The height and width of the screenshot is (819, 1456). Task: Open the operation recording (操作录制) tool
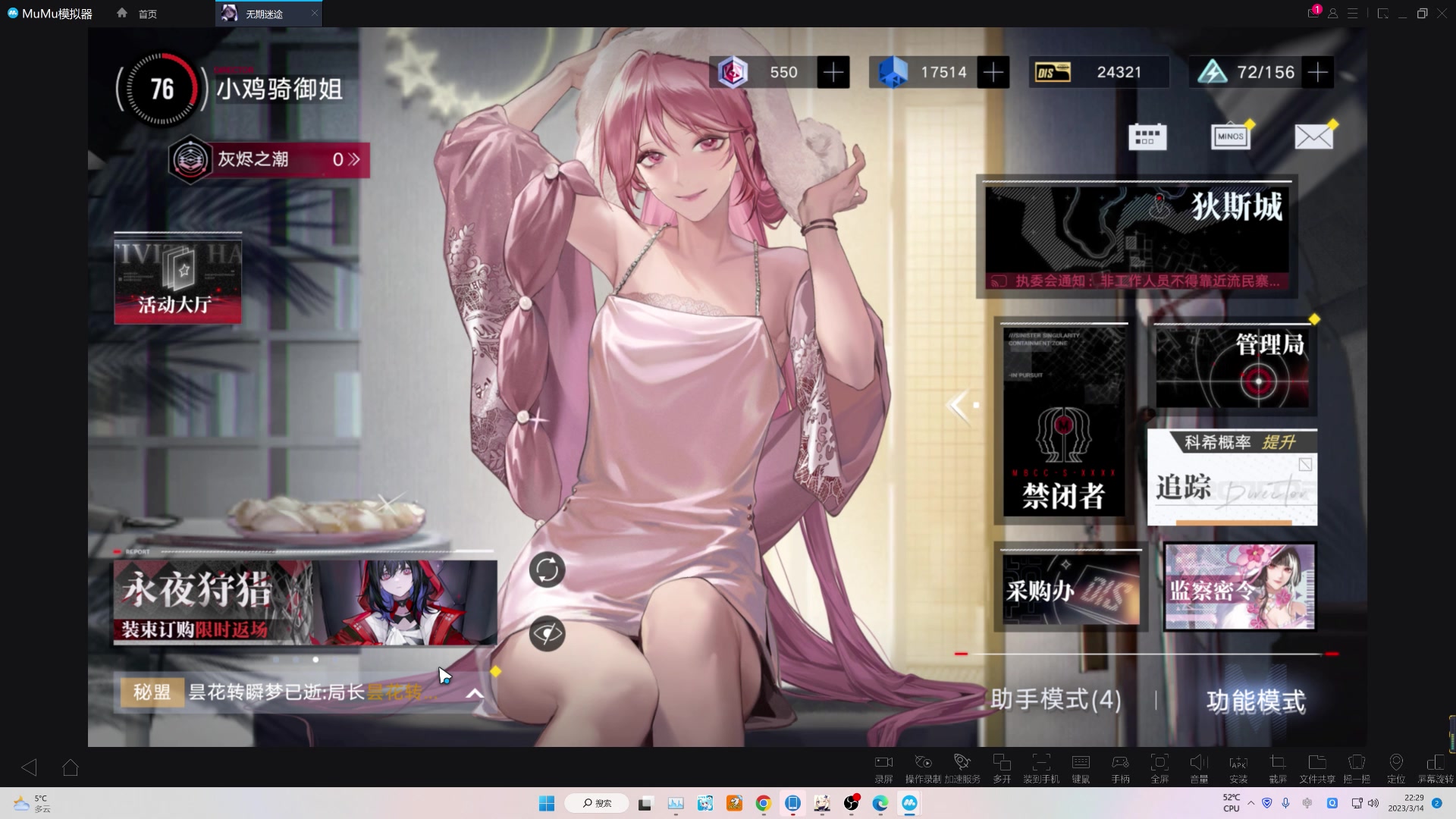(x=923, y=767)
